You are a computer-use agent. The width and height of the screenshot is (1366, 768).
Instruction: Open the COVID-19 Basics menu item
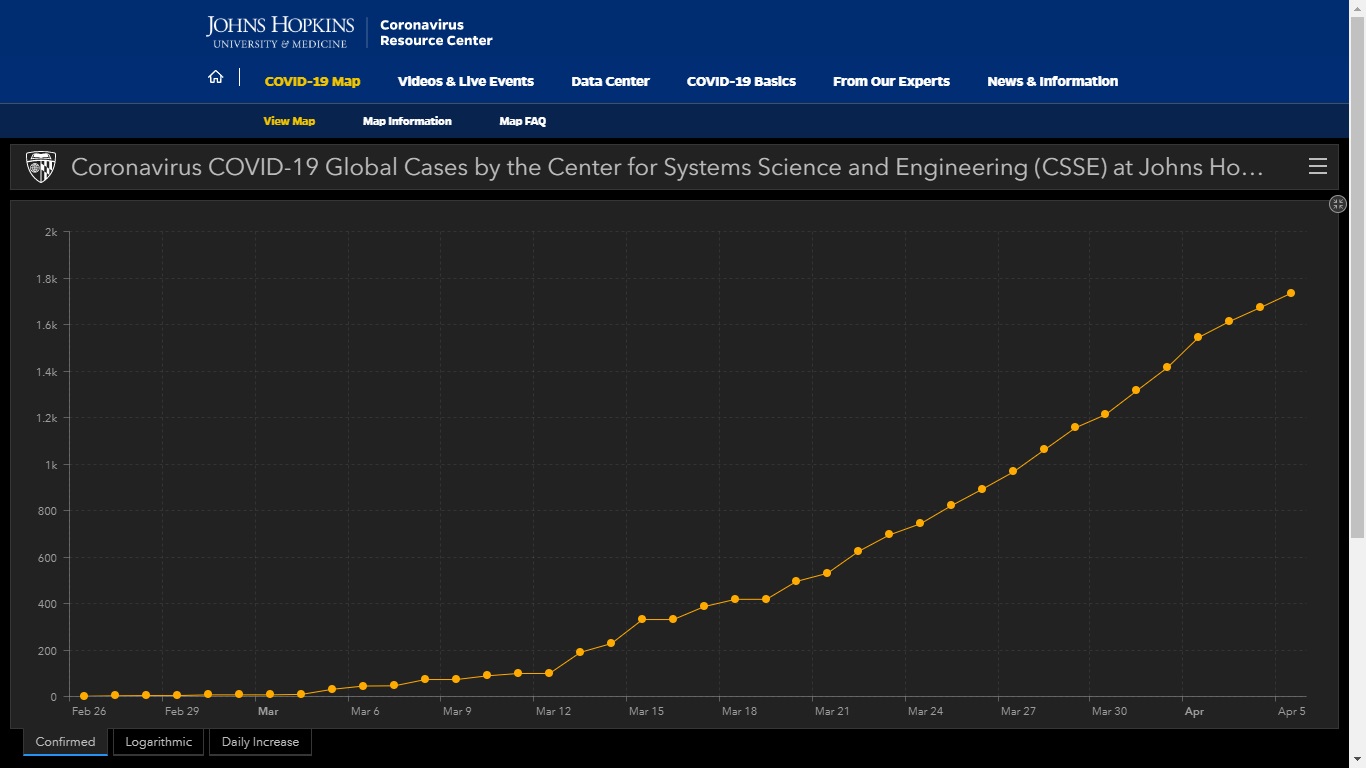(x=741, y=82)
